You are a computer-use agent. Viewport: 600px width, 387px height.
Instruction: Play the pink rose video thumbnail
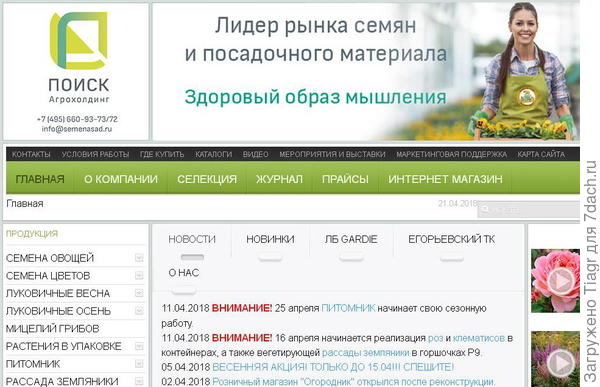pos(555,281)
